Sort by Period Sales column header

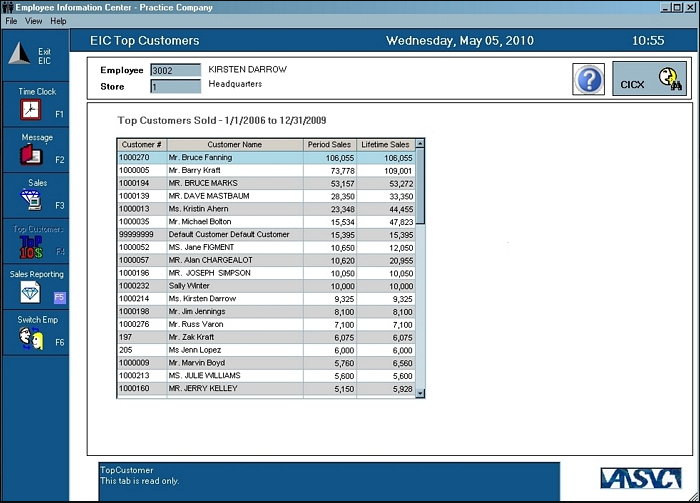[329, 145]
